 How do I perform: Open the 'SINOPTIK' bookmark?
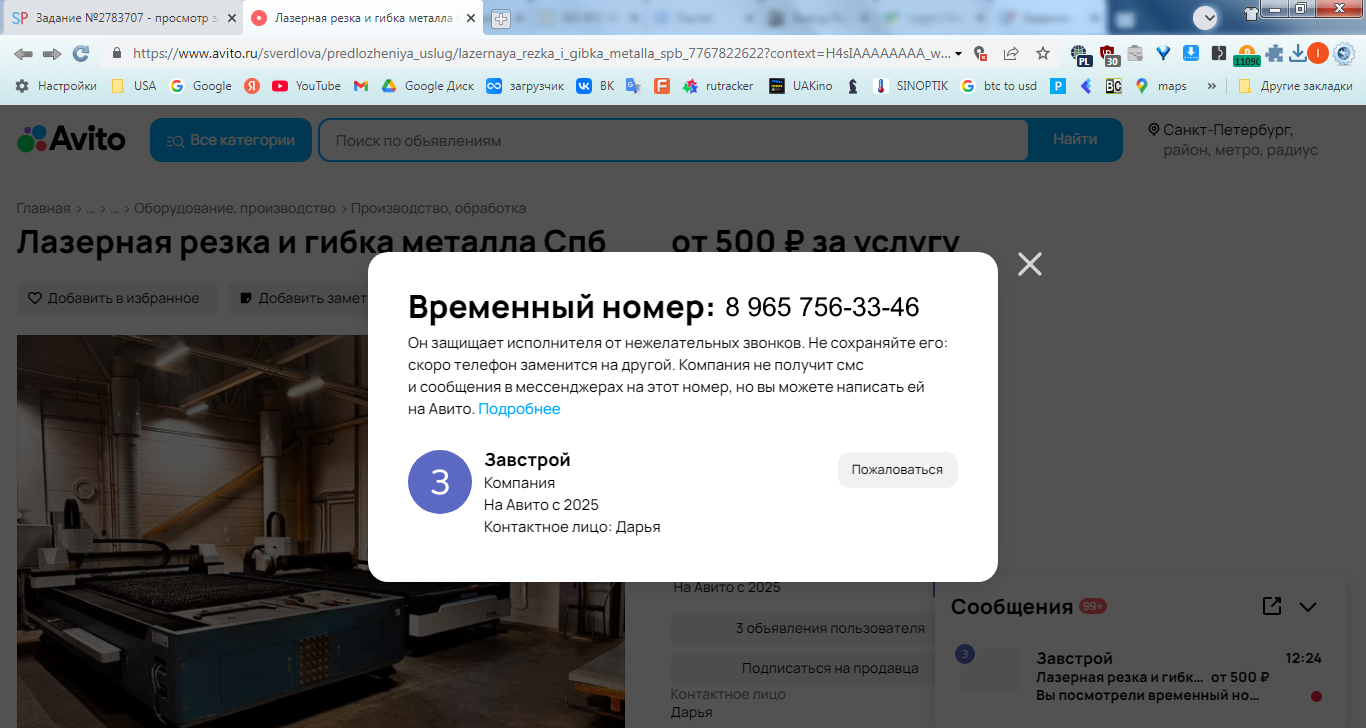[912, 86]
